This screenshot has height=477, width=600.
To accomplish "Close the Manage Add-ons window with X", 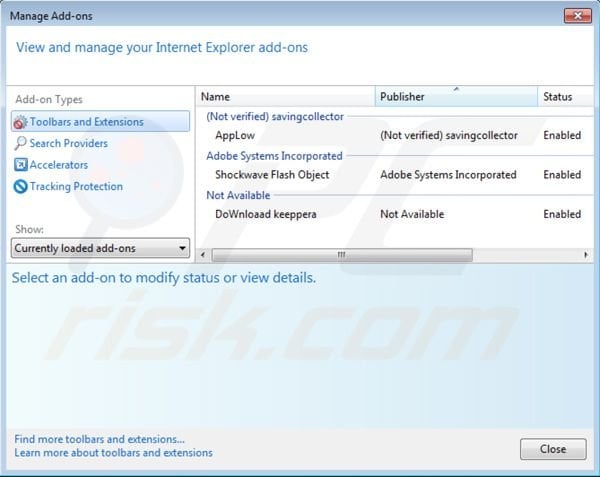I will [578, 16].
